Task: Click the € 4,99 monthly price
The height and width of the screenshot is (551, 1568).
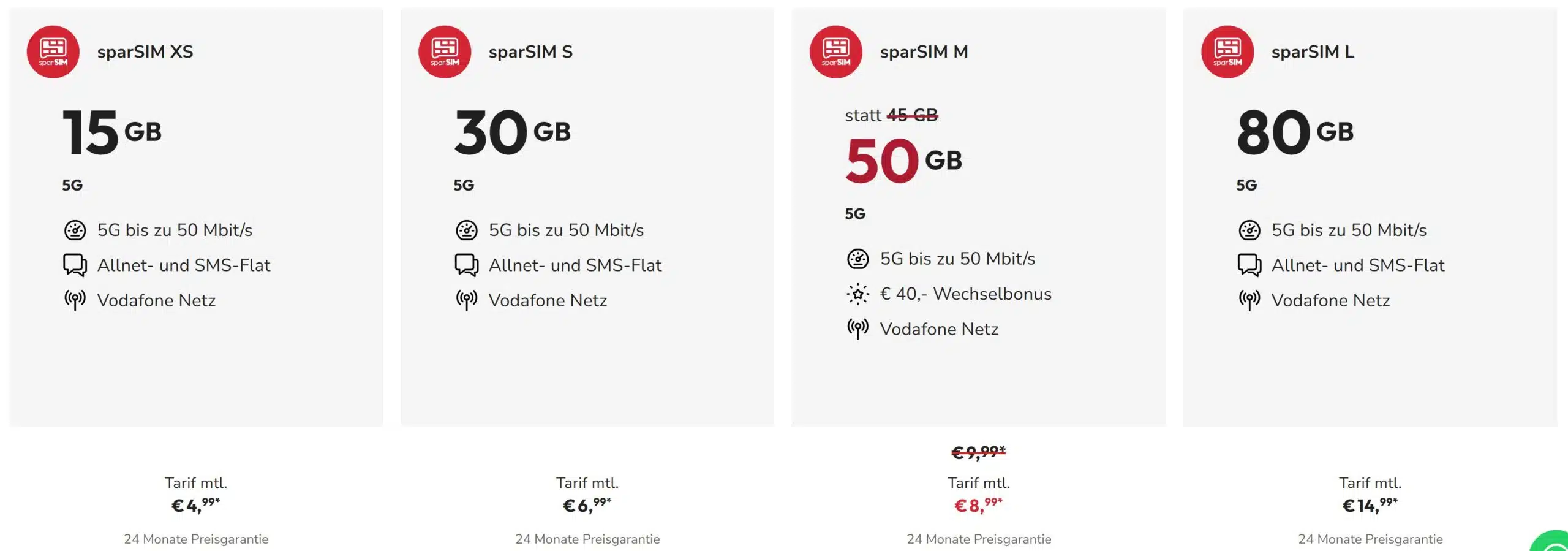Action: (x=195, y=505)
